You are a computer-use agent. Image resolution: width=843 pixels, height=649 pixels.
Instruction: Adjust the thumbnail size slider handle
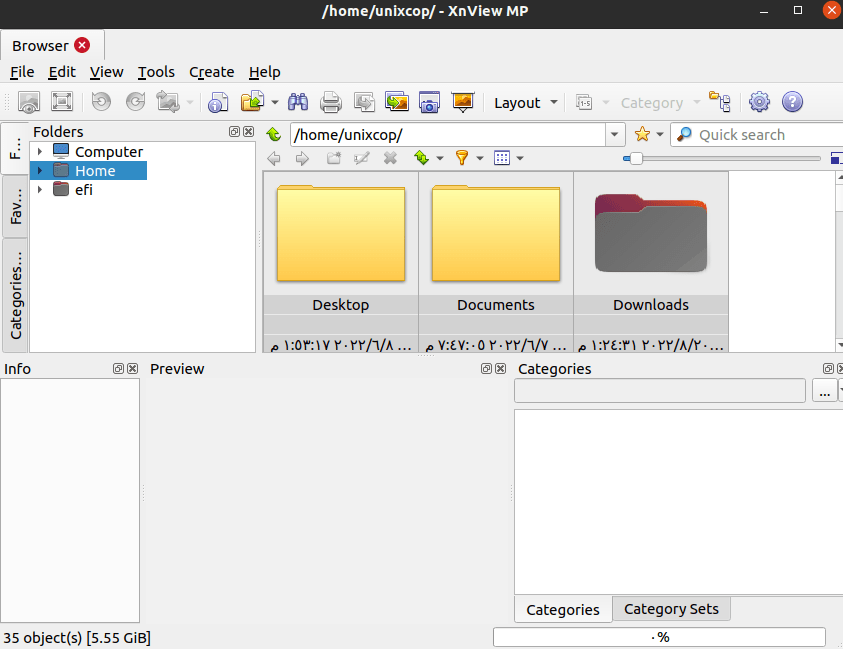(636, 158)
